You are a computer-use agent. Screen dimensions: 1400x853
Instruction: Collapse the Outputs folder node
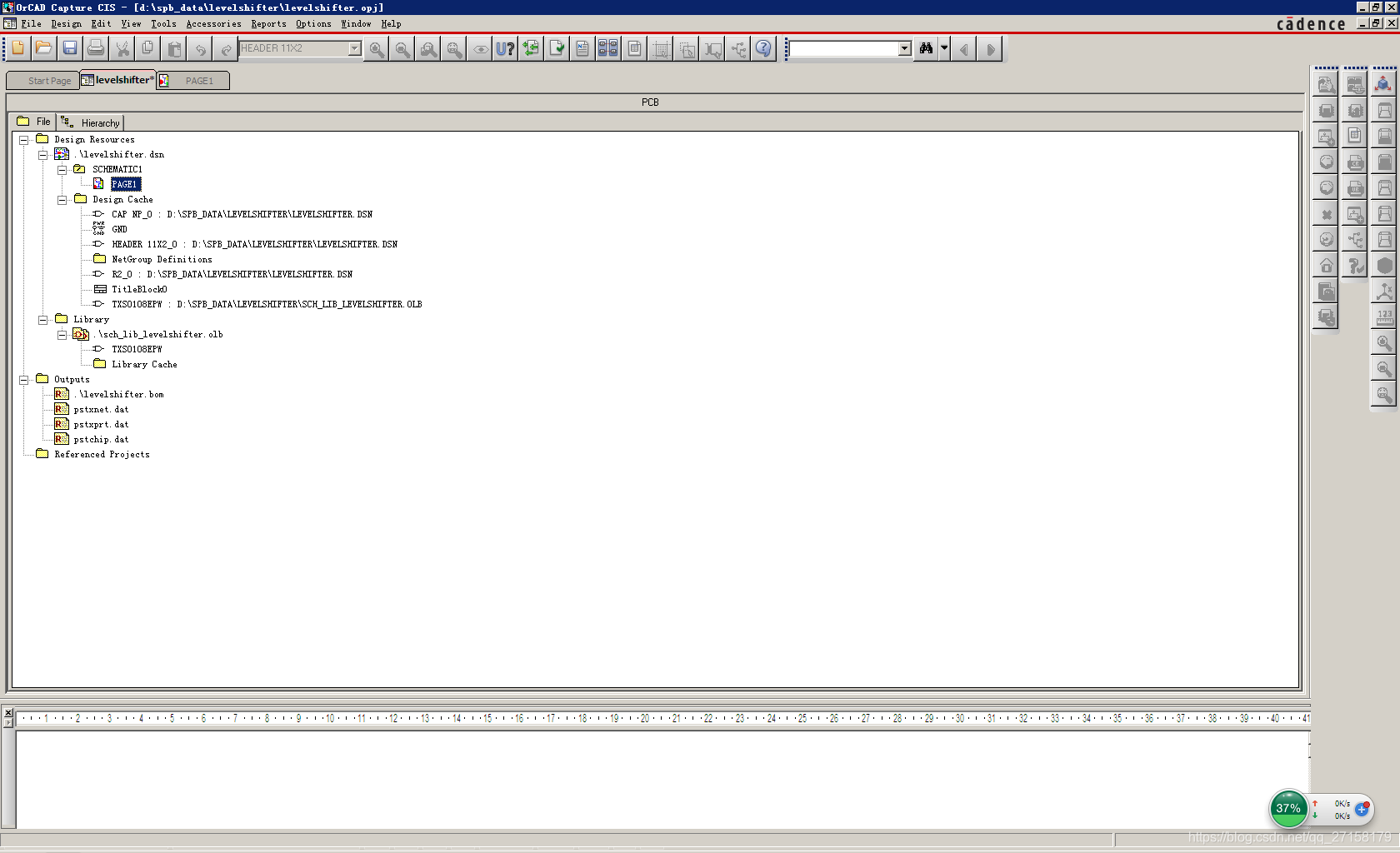pyautogui.click(x=23, y=380)
